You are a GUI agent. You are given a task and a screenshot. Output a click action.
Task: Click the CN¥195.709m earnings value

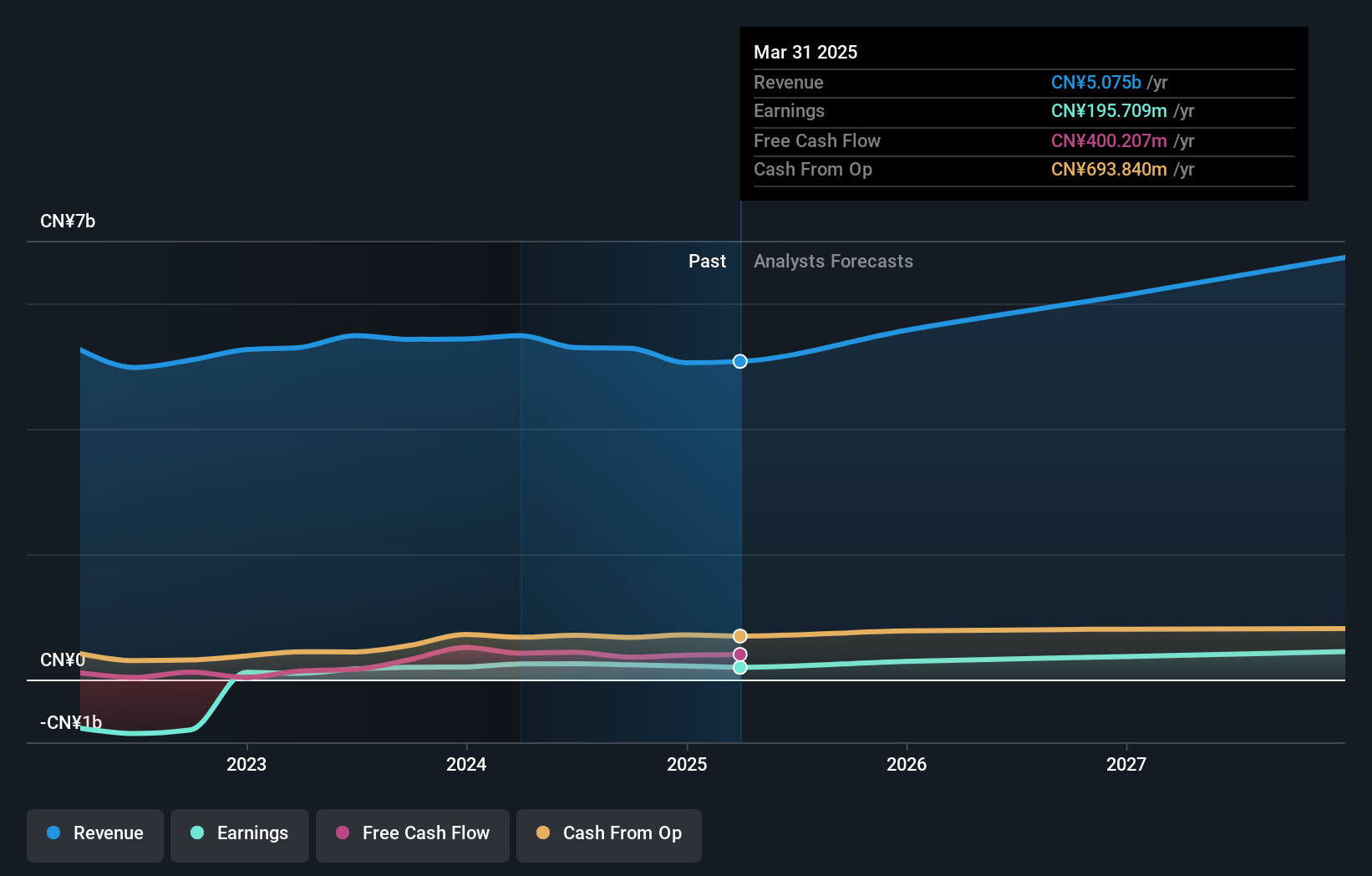click(x=1109, y=111)
